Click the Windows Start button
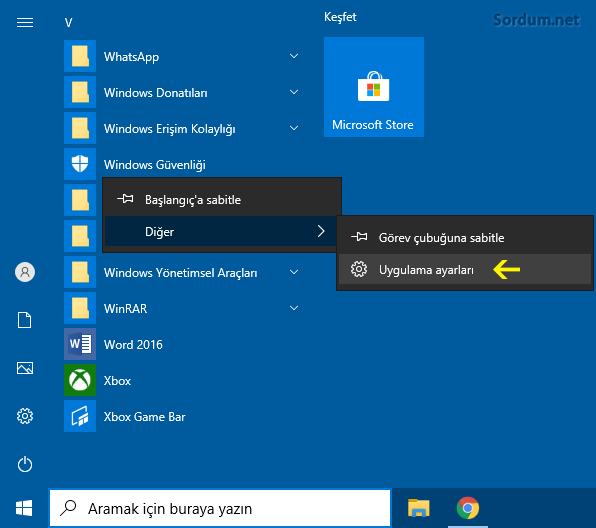The width and height of the screenshot is (596, 528). coord(24,508)
